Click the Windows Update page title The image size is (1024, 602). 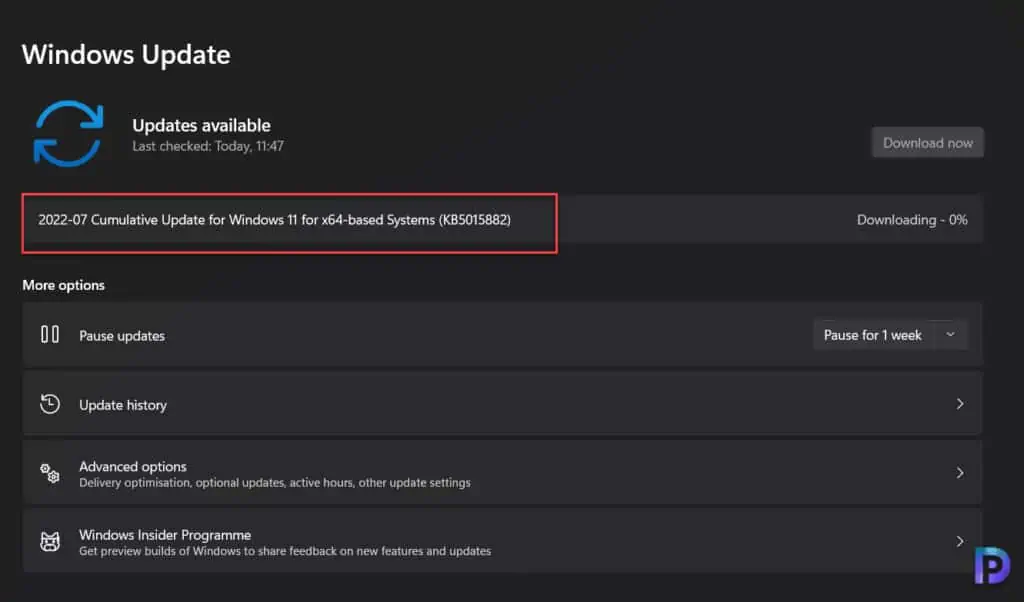point(126,55)
